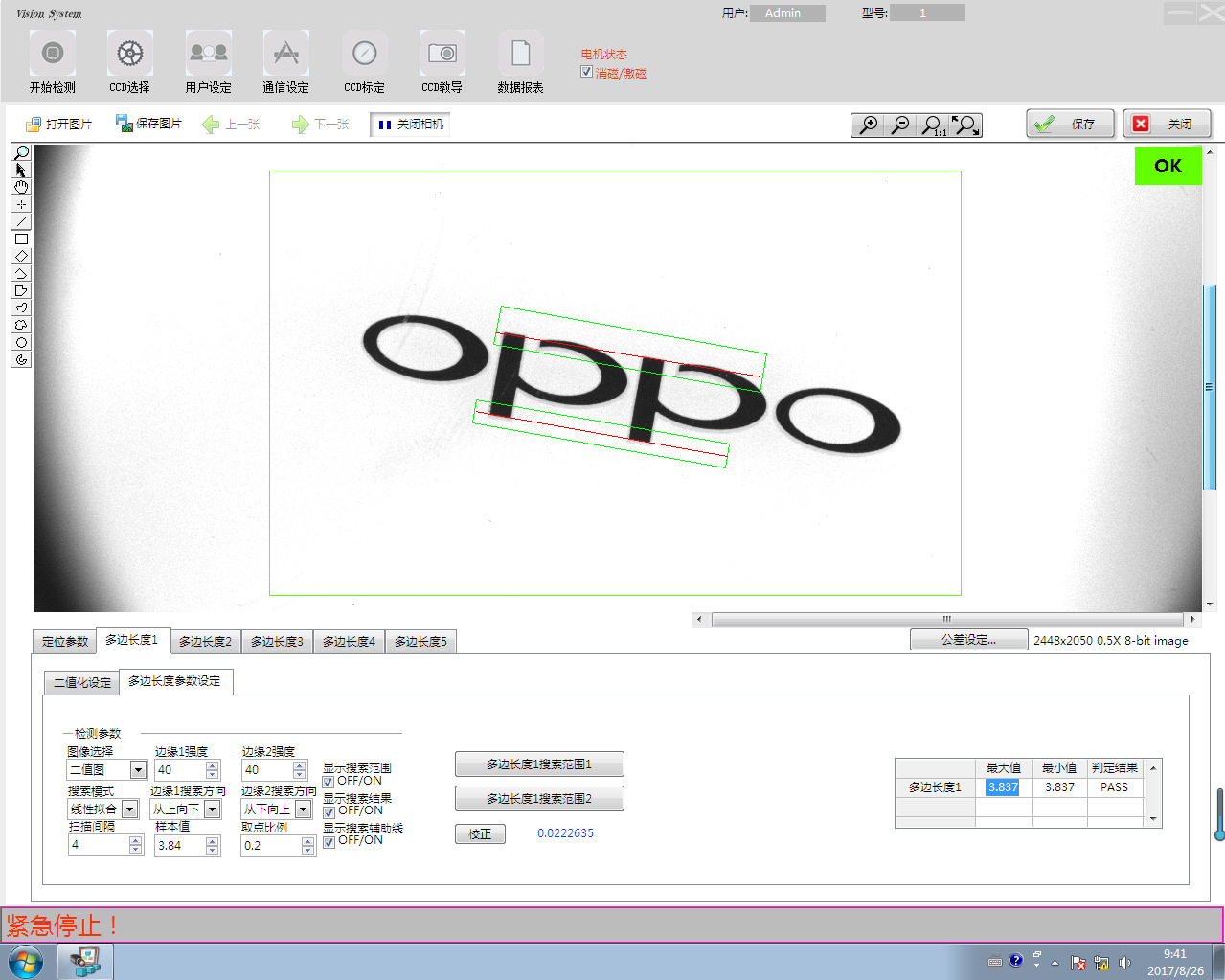Image resolution: width=1225 pixels, height=980 pixels.
Task: Click the 公差设定 tolerance settings button
Action: (x=968, y=640)
